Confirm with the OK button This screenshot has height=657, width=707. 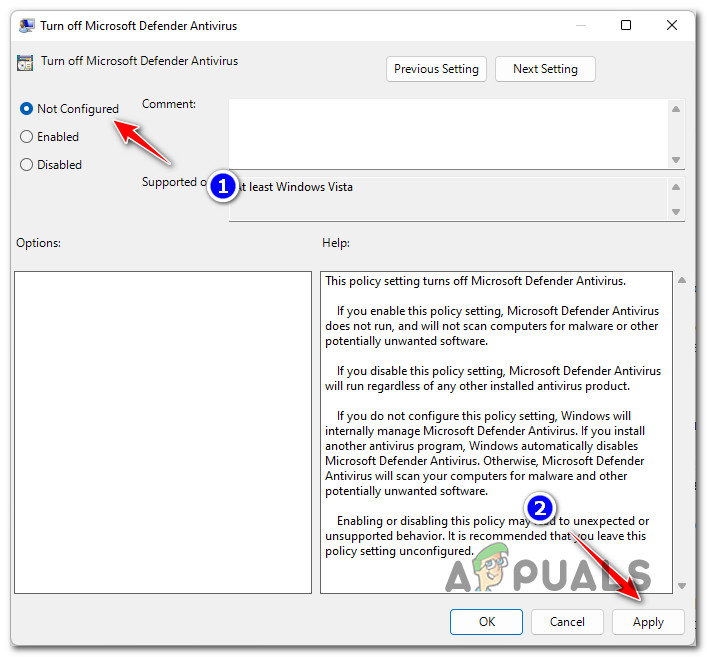487,622
